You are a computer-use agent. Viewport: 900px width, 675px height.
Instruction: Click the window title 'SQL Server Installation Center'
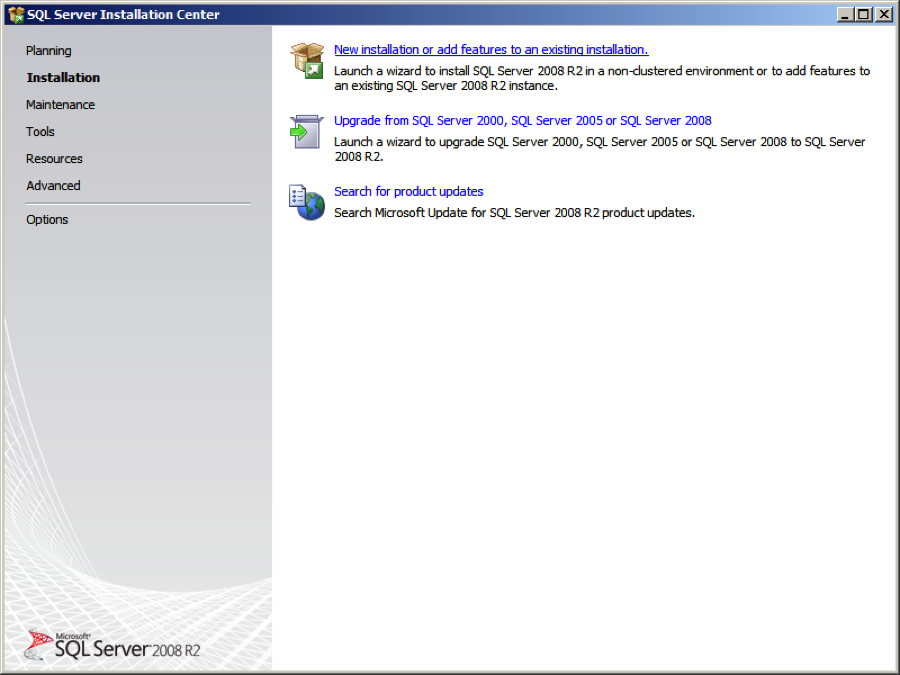click(x=123, y=14)
